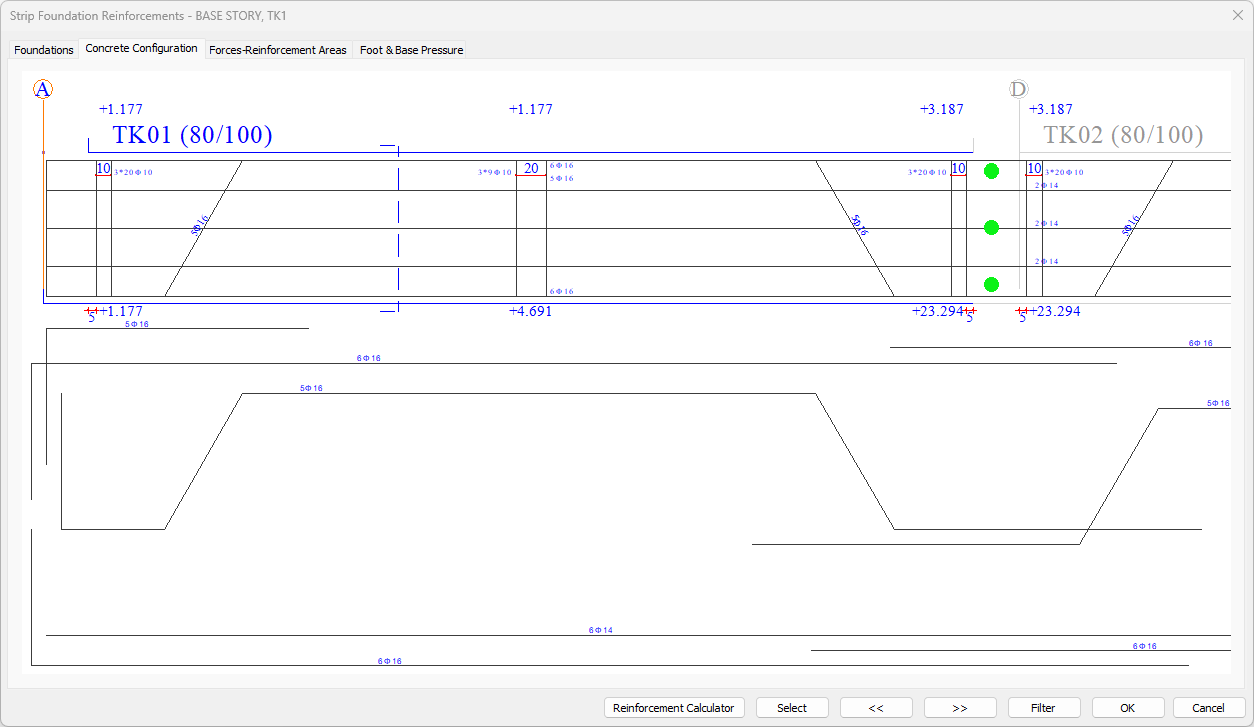Select the Concrete Configuration tab
The height and width of the screenshot is (727, 1254).
pos(142,48)
